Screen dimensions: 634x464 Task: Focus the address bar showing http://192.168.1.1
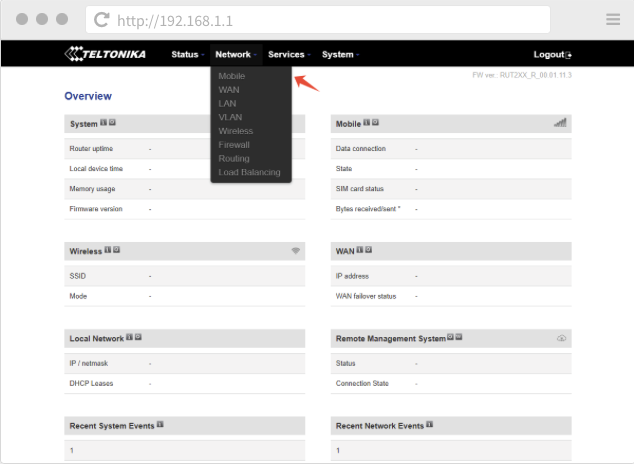pyautogui.click(x=318, y=20)
